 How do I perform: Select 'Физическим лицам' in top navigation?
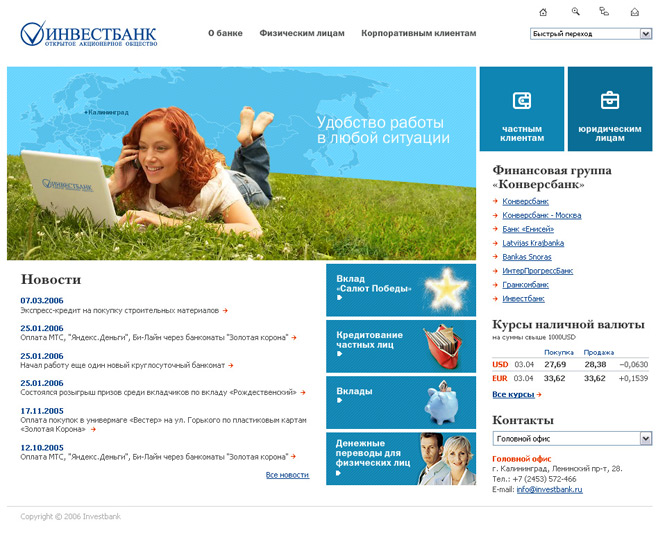pos(302,34)
